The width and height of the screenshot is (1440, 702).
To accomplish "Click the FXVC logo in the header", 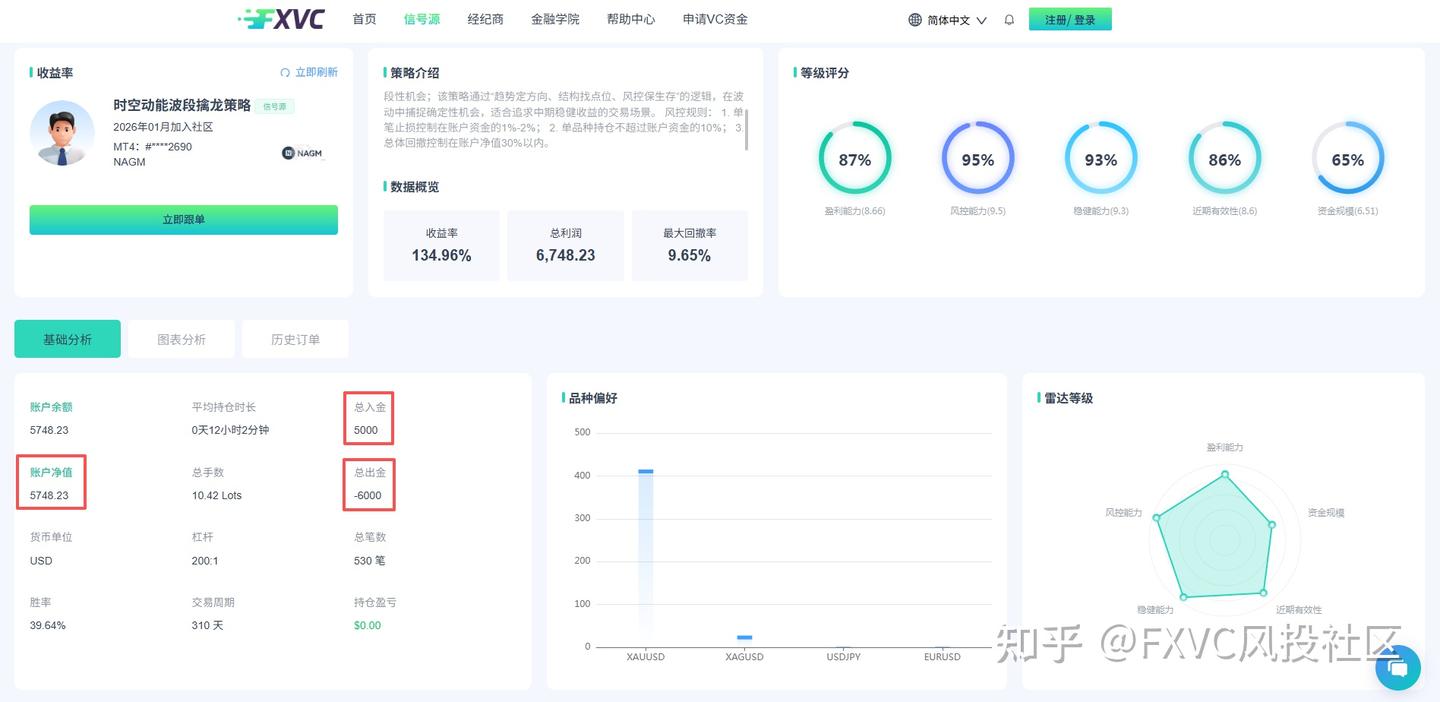I will pos(283,18).
